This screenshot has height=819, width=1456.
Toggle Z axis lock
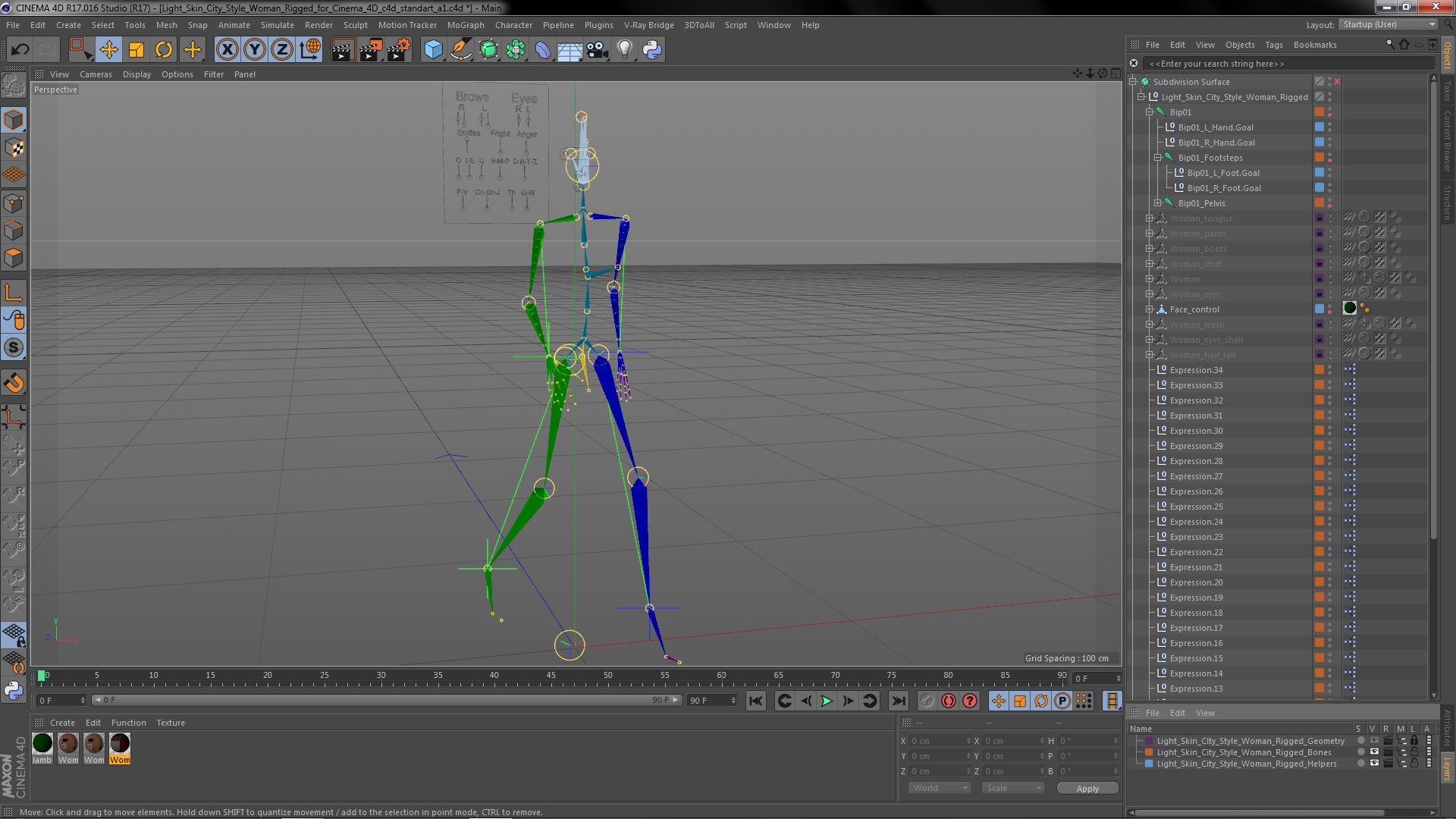pos(282,50)
